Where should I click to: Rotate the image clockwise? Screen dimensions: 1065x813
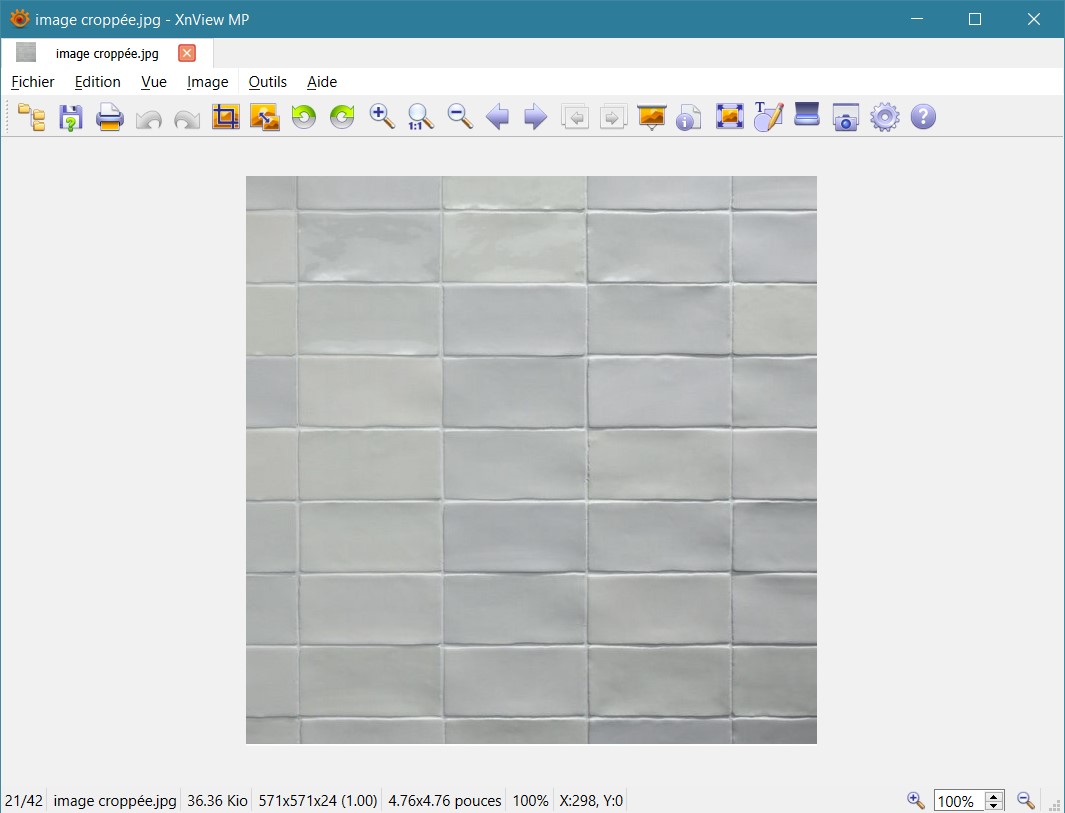342,117
